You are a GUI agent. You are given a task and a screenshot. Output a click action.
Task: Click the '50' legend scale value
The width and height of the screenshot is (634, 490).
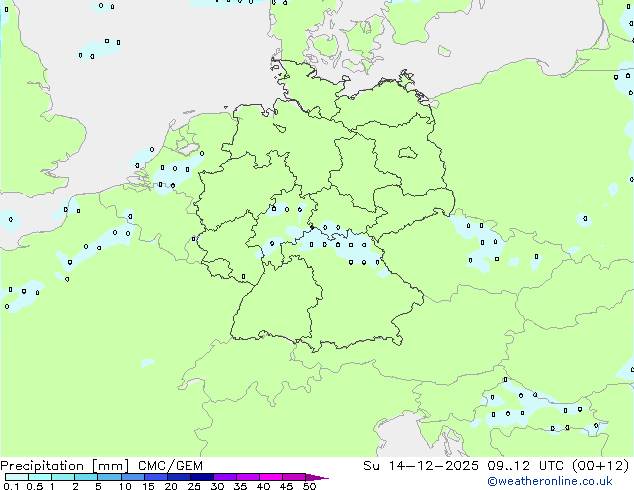[310, 486]
